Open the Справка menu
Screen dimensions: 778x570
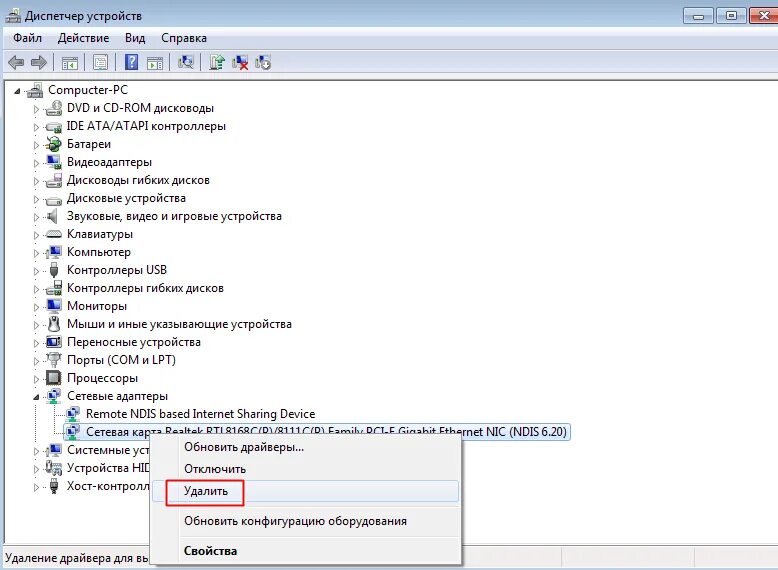tap(184, 38)
